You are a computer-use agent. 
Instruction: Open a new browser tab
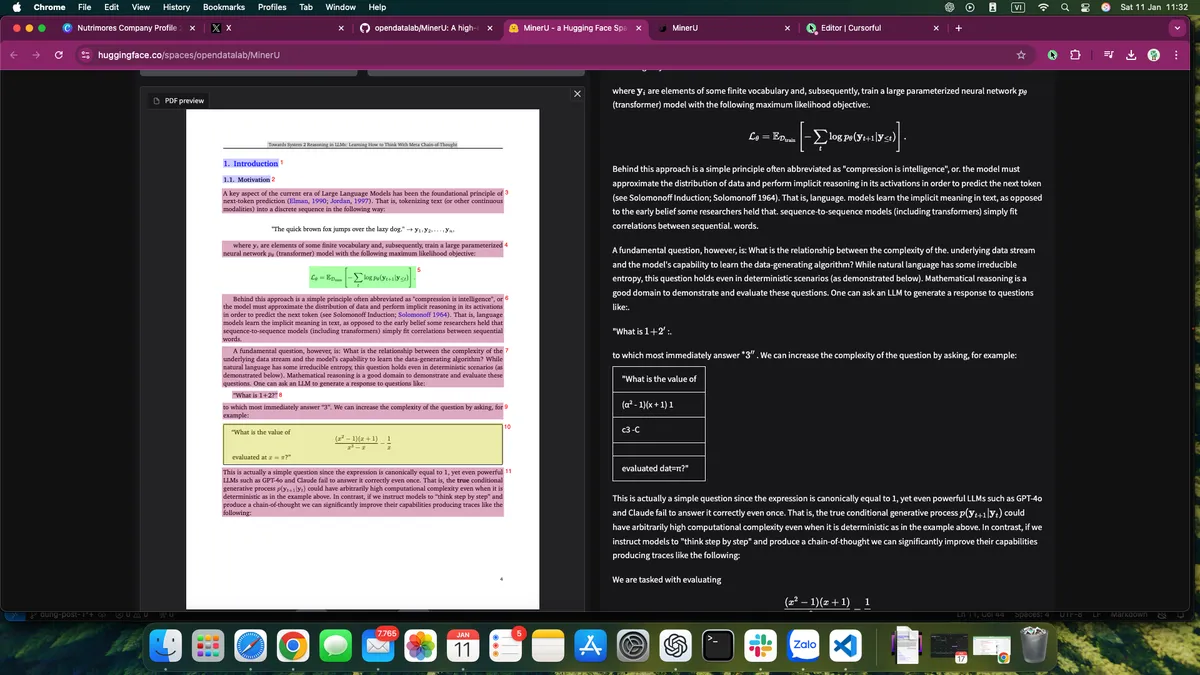click(x=958, y=28)
